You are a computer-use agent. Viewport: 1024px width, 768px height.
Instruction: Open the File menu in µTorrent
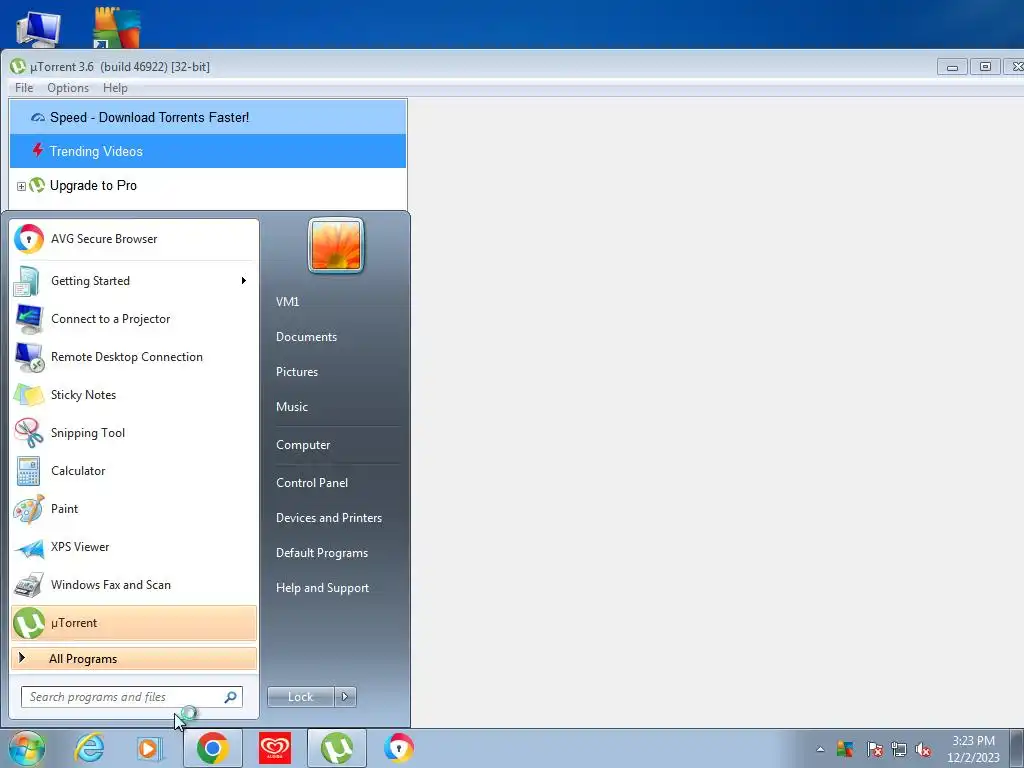tap(24, 88)
